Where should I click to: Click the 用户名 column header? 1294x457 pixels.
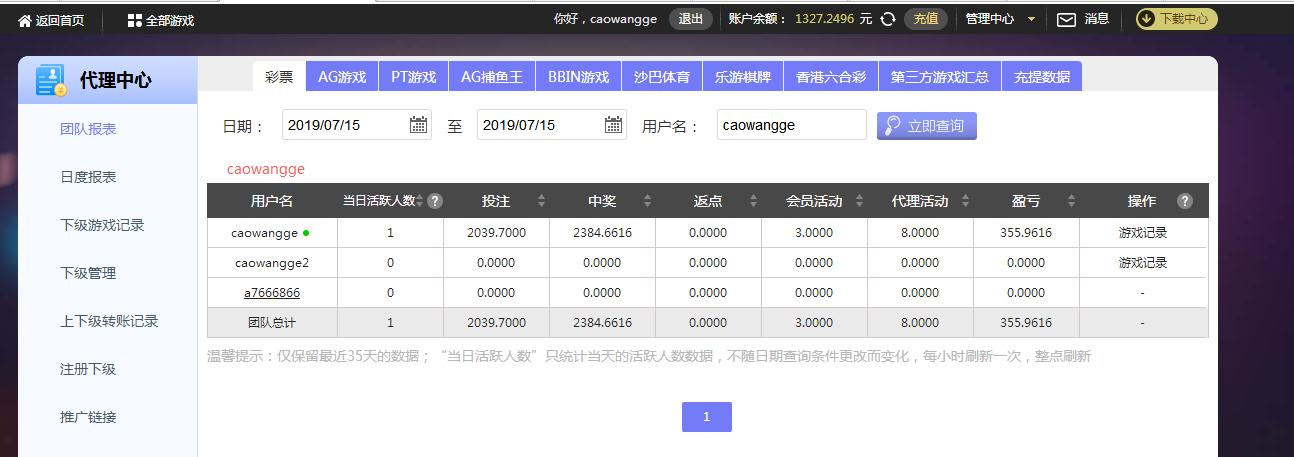272,201
